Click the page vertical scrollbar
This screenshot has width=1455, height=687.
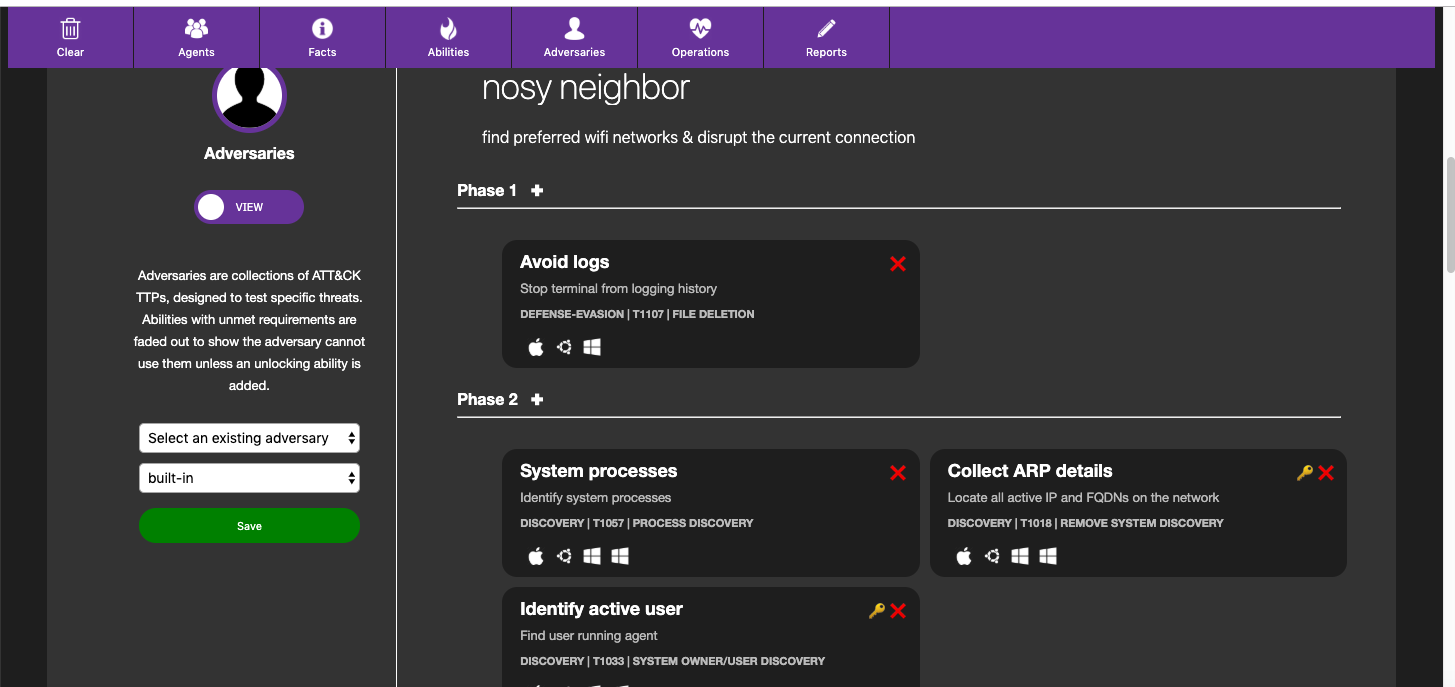(x=1449, y=215)
